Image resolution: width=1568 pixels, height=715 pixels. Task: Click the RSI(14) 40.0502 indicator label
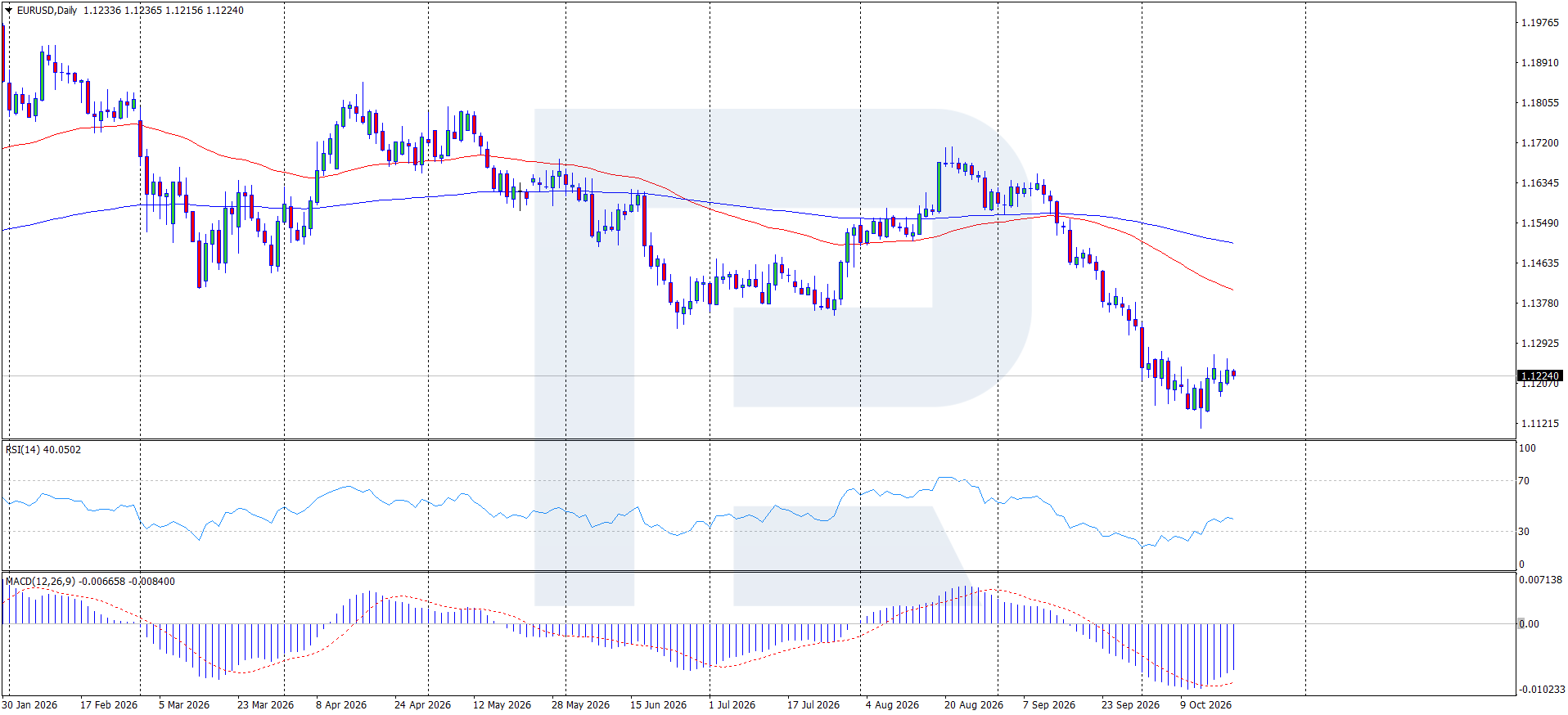point(43,450)
